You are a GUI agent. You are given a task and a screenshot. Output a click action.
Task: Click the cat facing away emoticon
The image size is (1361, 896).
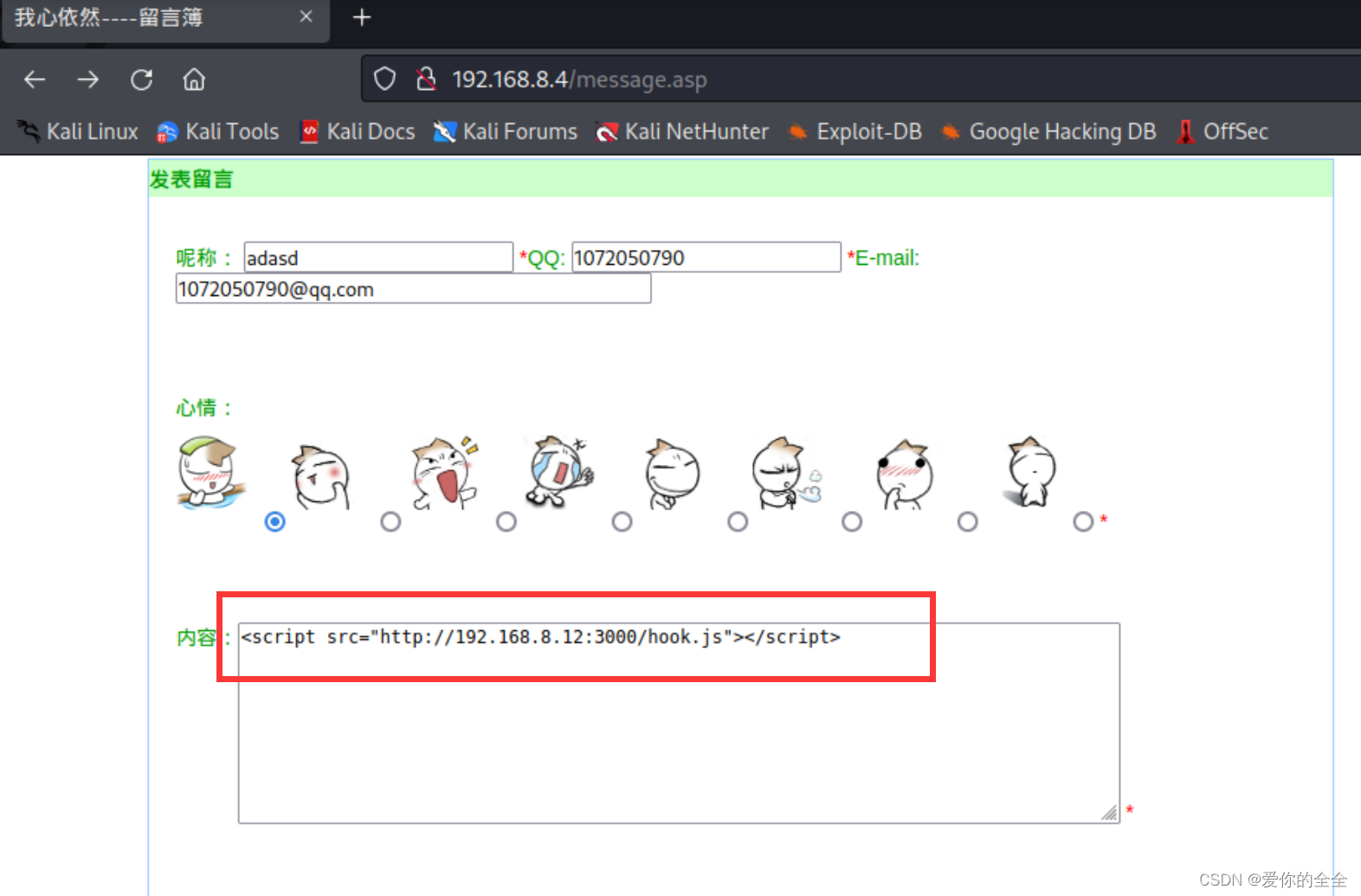(x=1029, y=471)
